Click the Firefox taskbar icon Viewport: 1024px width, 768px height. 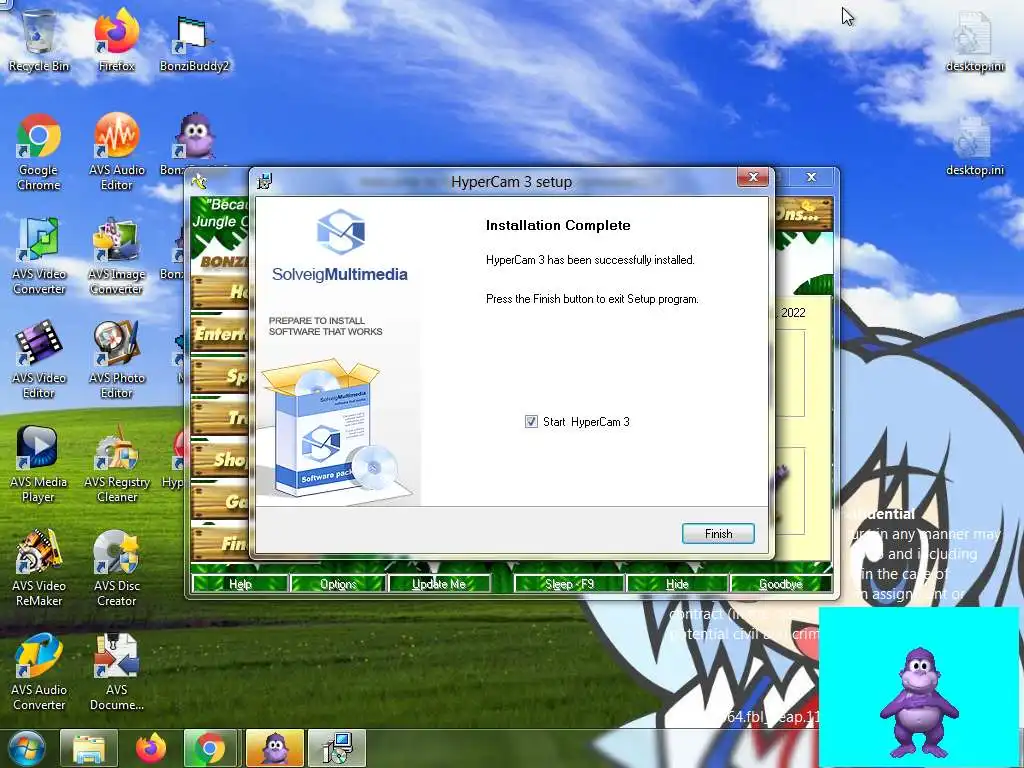tap(151, 748)
